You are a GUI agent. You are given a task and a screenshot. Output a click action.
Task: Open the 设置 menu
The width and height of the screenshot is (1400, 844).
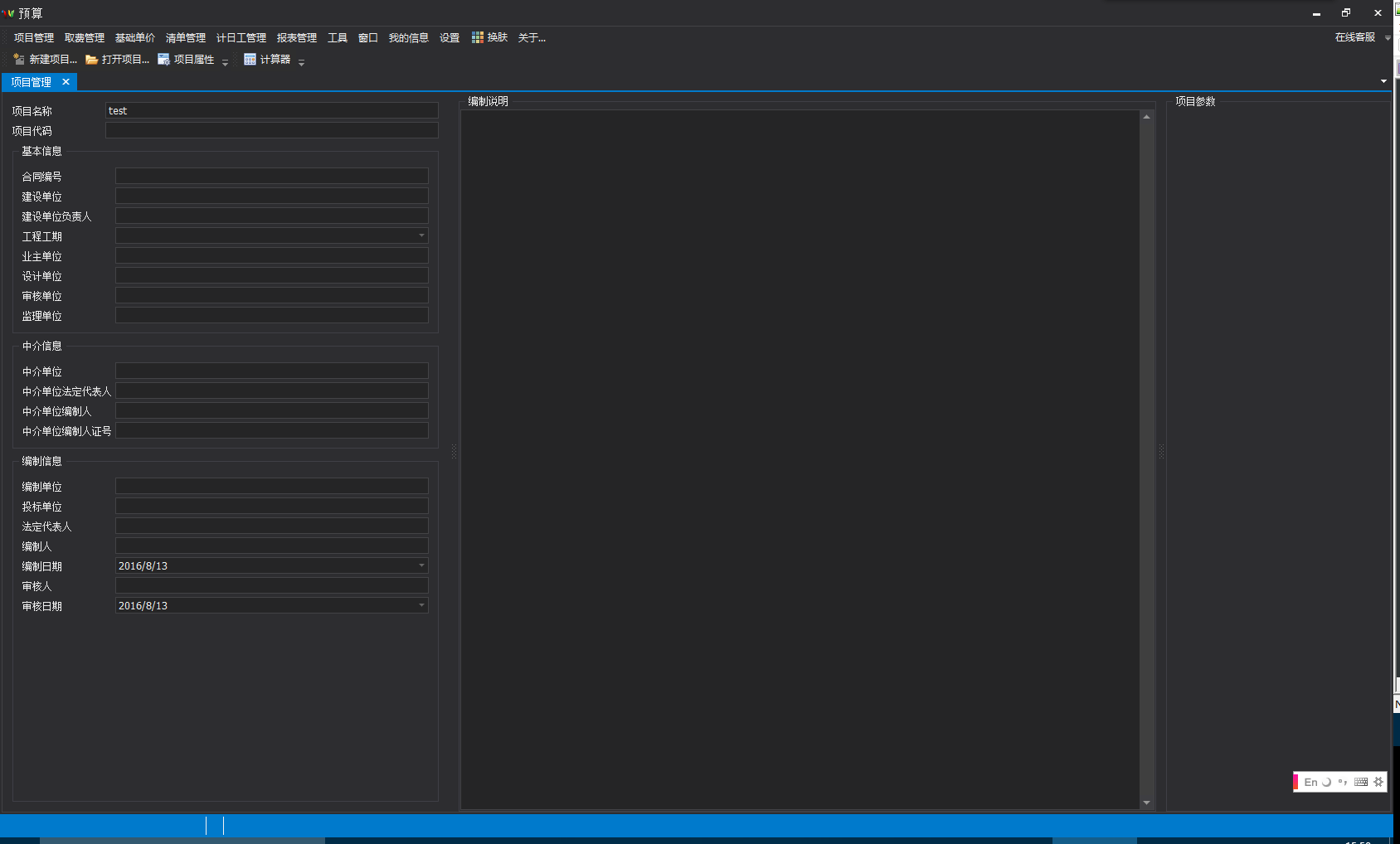(450, 37)
